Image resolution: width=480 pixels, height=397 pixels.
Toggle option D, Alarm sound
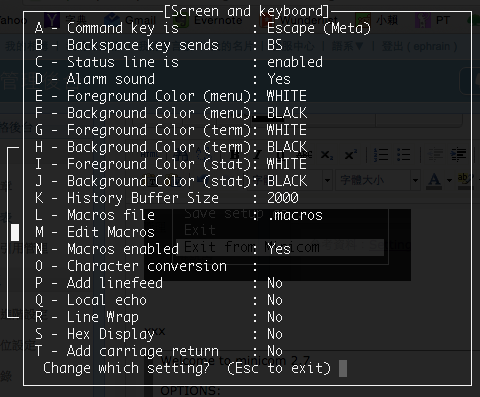tap(163, 79)
